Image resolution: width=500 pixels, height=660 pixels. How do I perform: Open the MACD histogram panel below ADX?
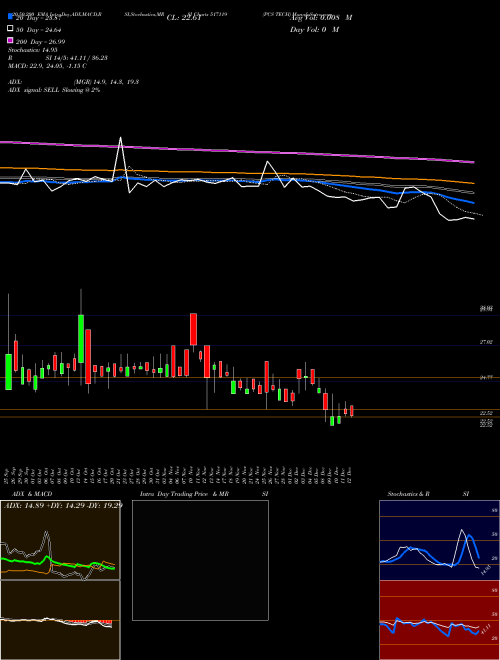(x=60, y=620)
